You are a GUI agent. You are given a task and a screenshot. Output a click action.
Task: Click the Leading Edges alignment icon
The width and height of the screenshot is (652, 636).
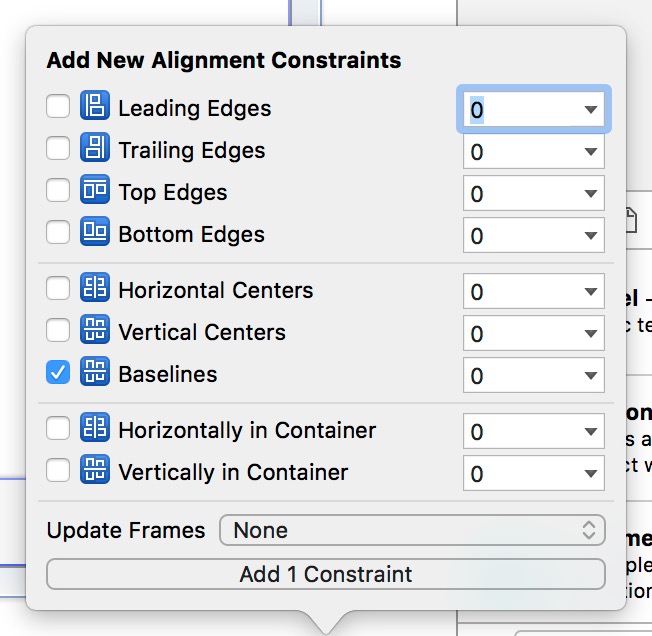point(94,108)
